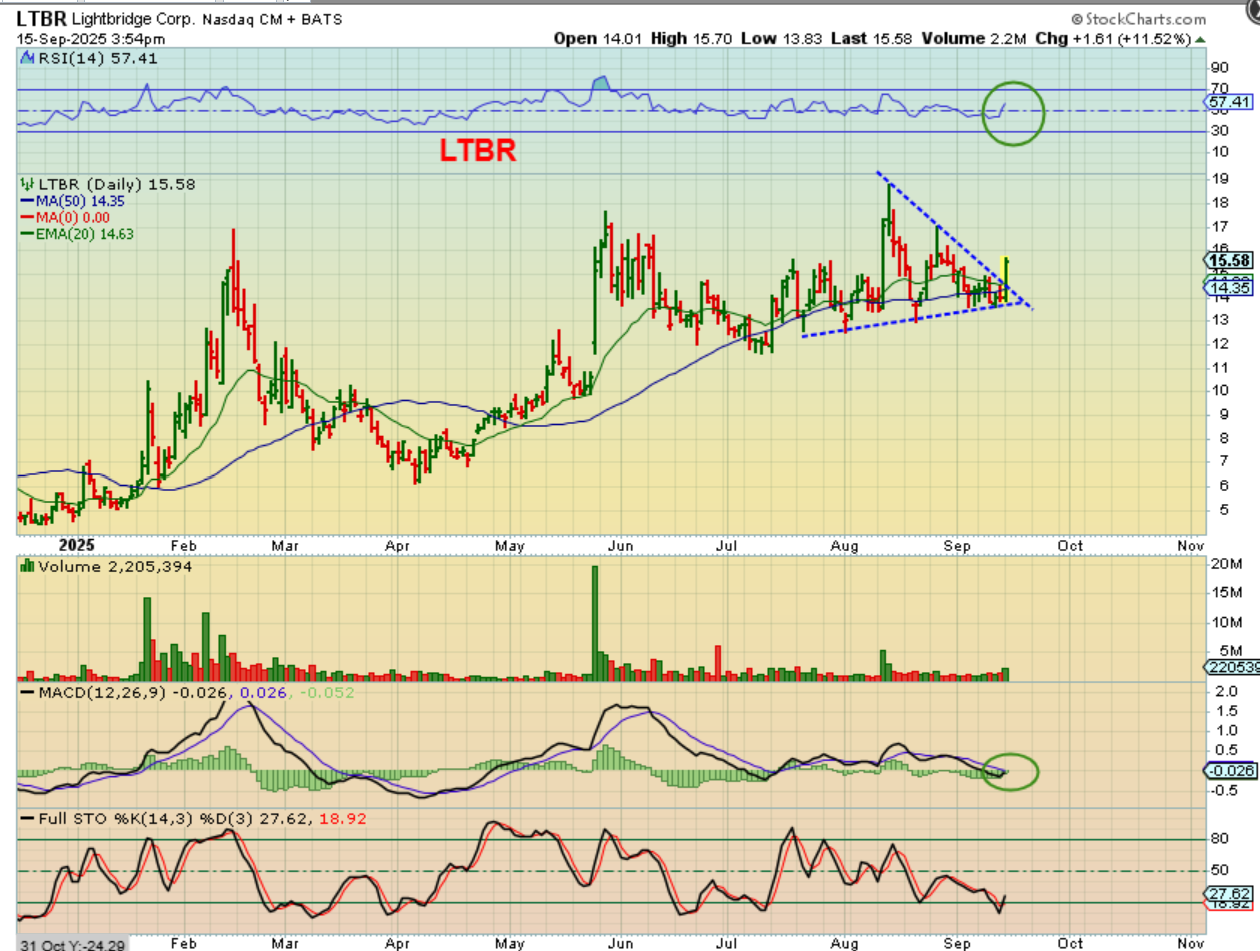Viewport: 1260px width, 951px height.
Task: Click the MACD panel legend icon
Action: [27, 693]
